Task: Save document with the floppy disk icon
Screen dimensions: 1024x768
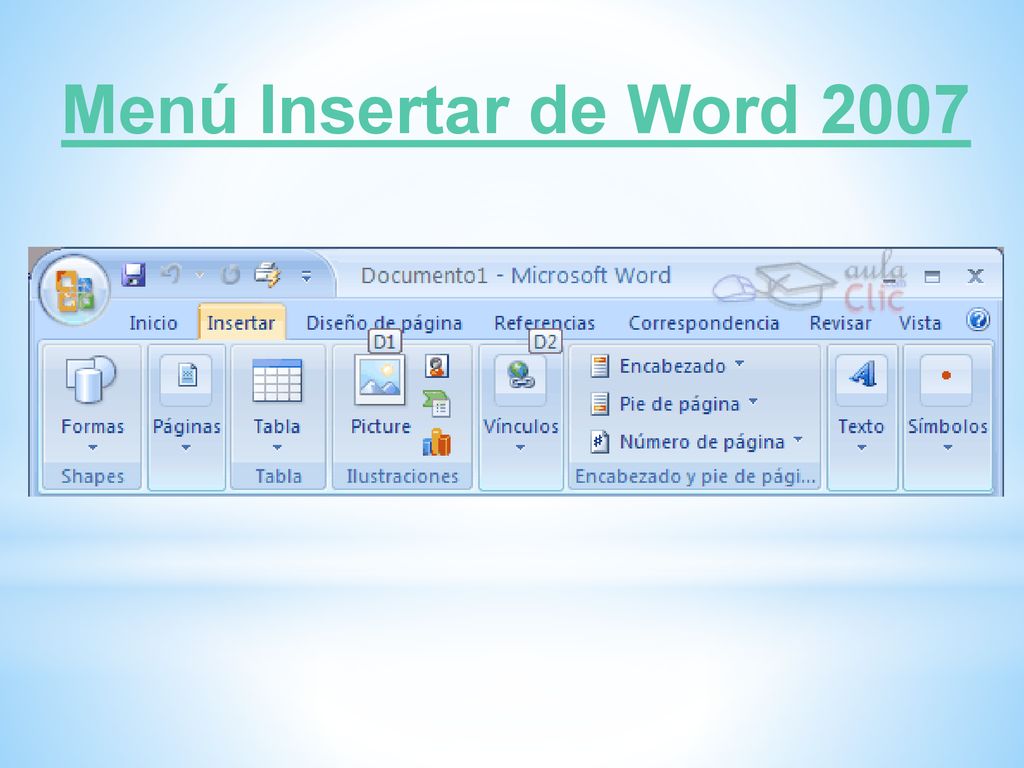Action: (x=133, y=275)
